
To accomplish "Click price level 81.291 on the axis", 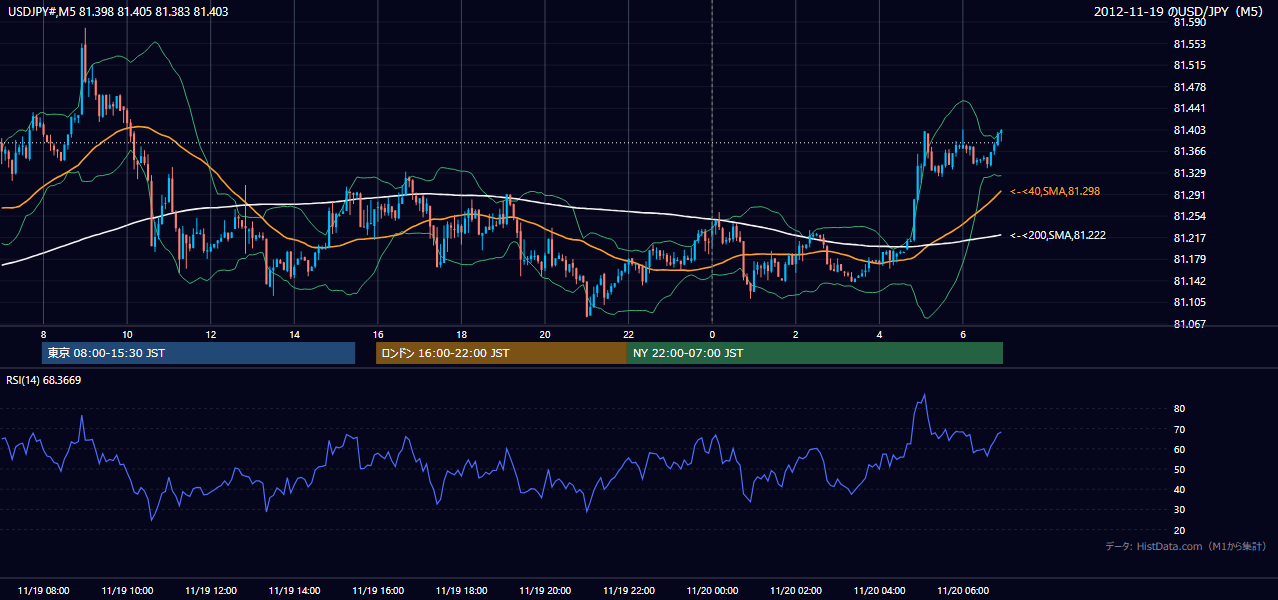I will (1188, 195).
